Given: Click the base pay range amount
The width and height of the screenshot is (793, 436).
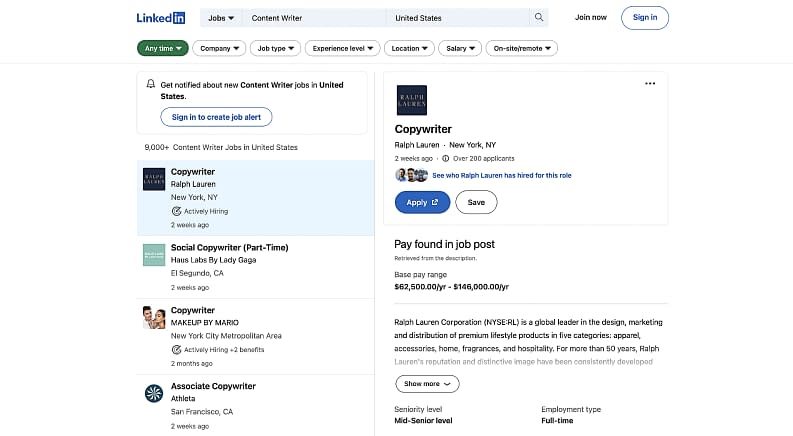Looking at the screenshot, I should pyautogui.click(x=452, y=287).
